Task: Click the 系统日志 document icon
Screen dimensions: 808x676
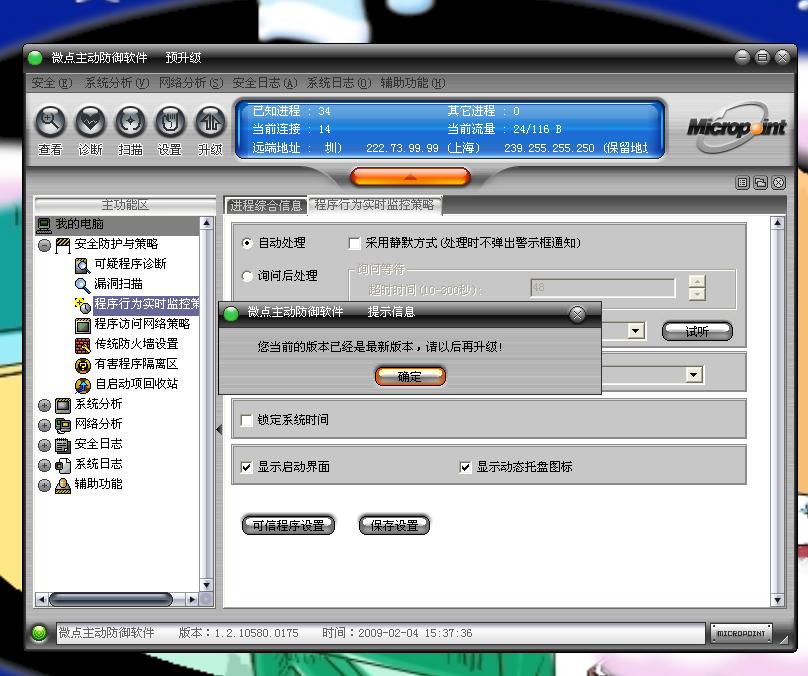Action: (x=63, y=465)
